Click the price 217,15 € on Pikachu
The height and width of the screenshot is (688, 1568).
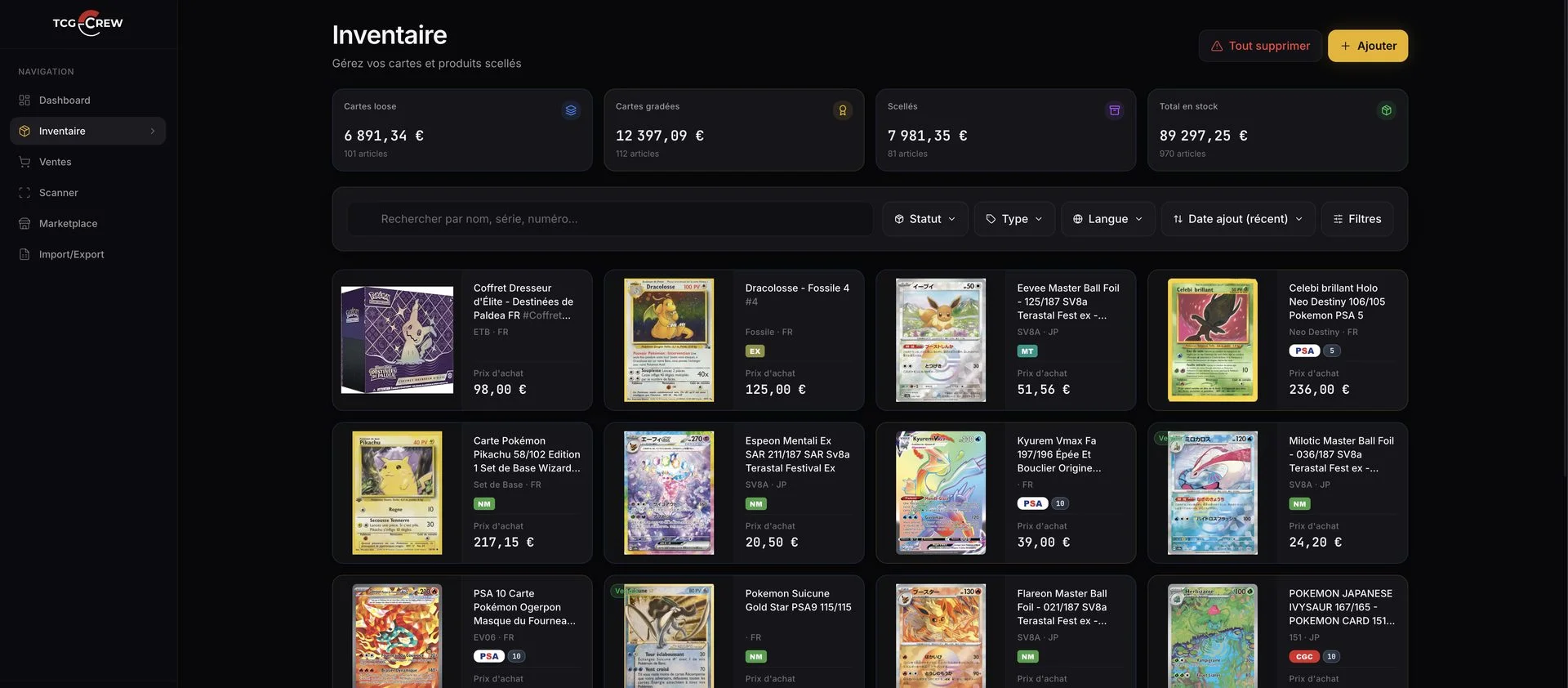pyautogui.click(x=504, y=543)
